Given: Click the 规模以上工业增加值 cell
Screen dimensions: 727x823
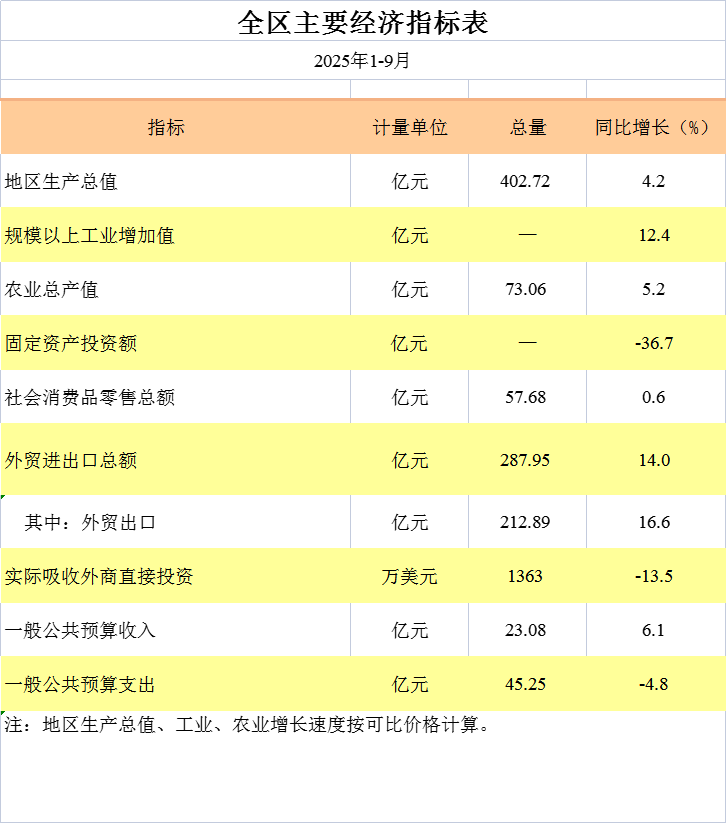Looking at the screenshot, I should [90, 236].
